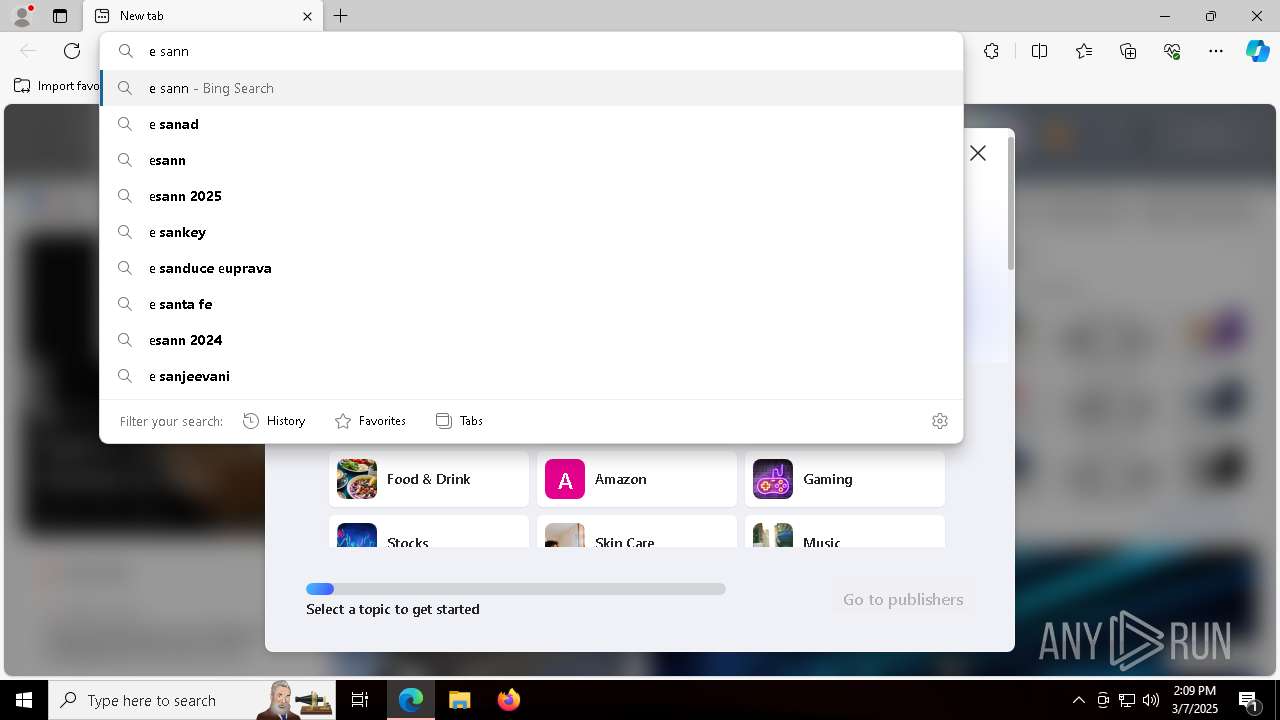The width and height of the screenshot is (1280, 720).
Task: Click the topic selection progress bar
Action: pyautogui.click(x=516, y=589)
